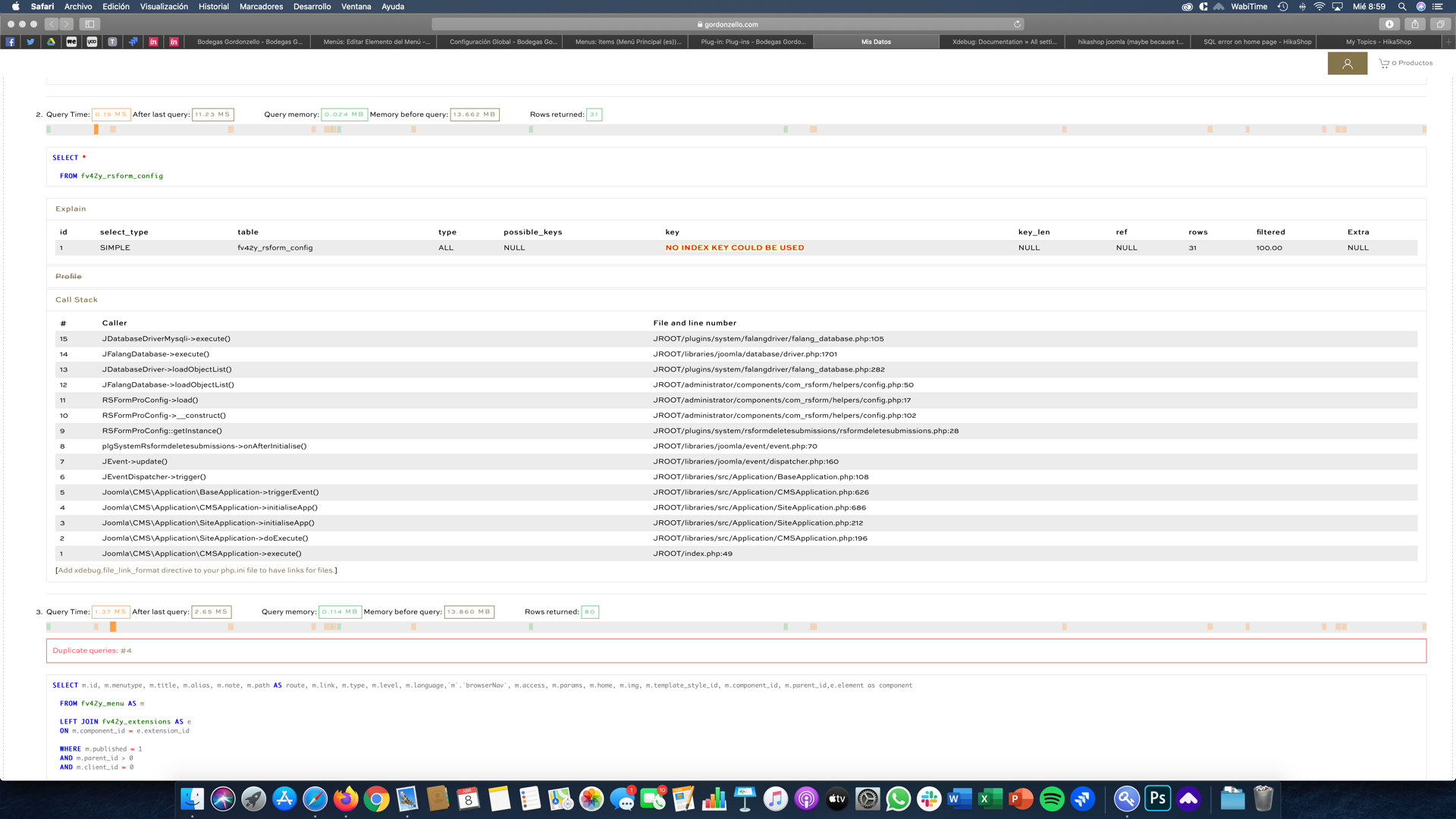Click the Share button in Safari toolbar
The image size is (1456, 819).
(1415, 24)
